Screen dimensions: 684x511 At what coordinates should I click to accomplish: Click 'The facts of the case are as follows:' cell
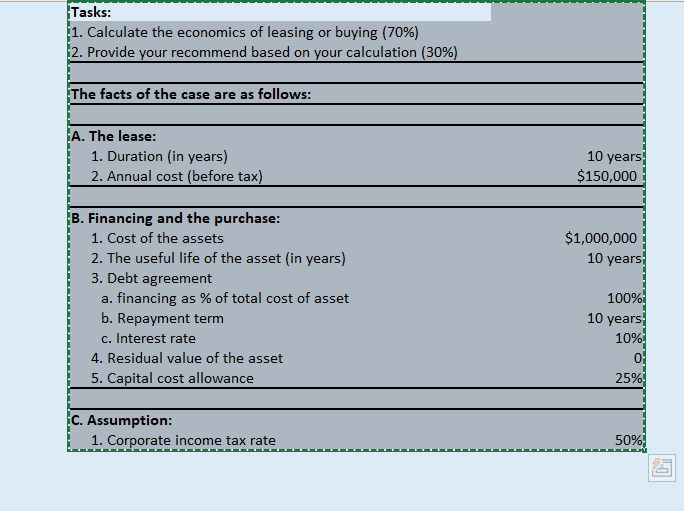click(x=191, y=94)
